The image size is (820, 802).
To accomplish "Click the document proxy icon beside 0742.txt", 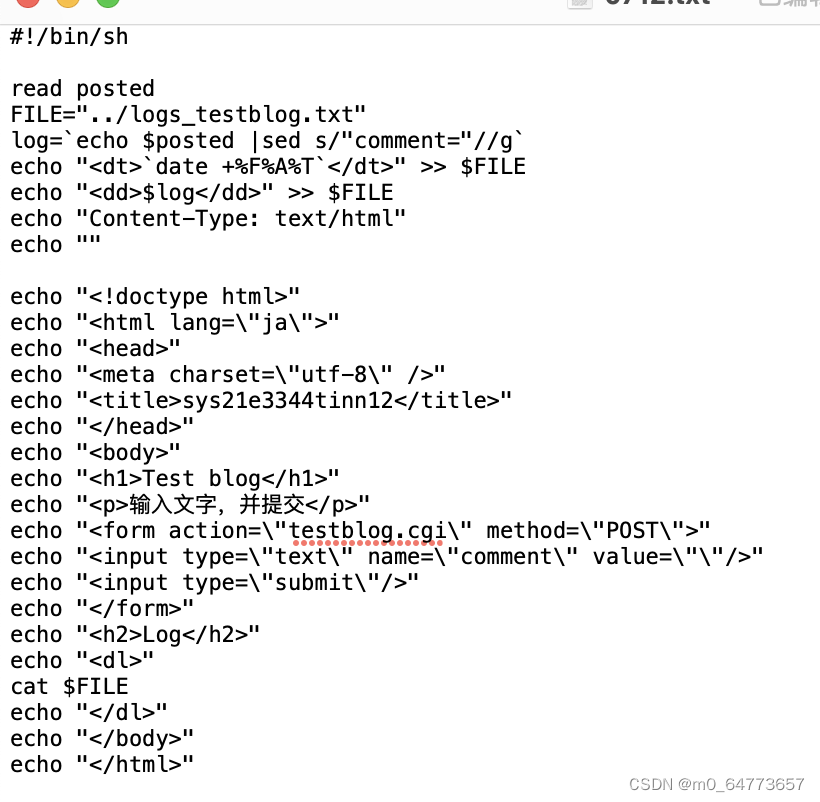I will (579, 5).
